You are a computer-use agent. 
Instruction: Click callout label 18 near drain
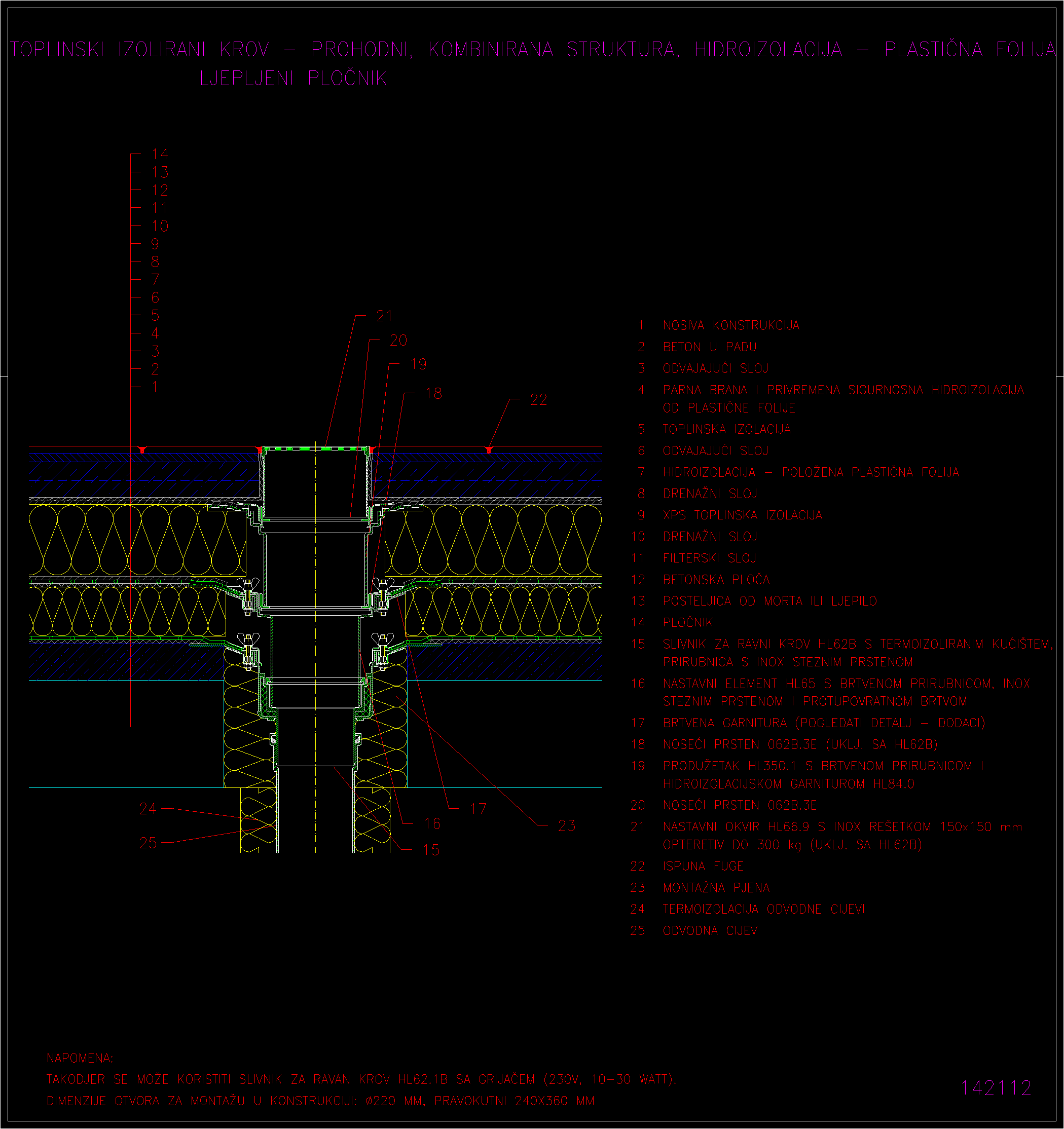(x=433, y=393)
